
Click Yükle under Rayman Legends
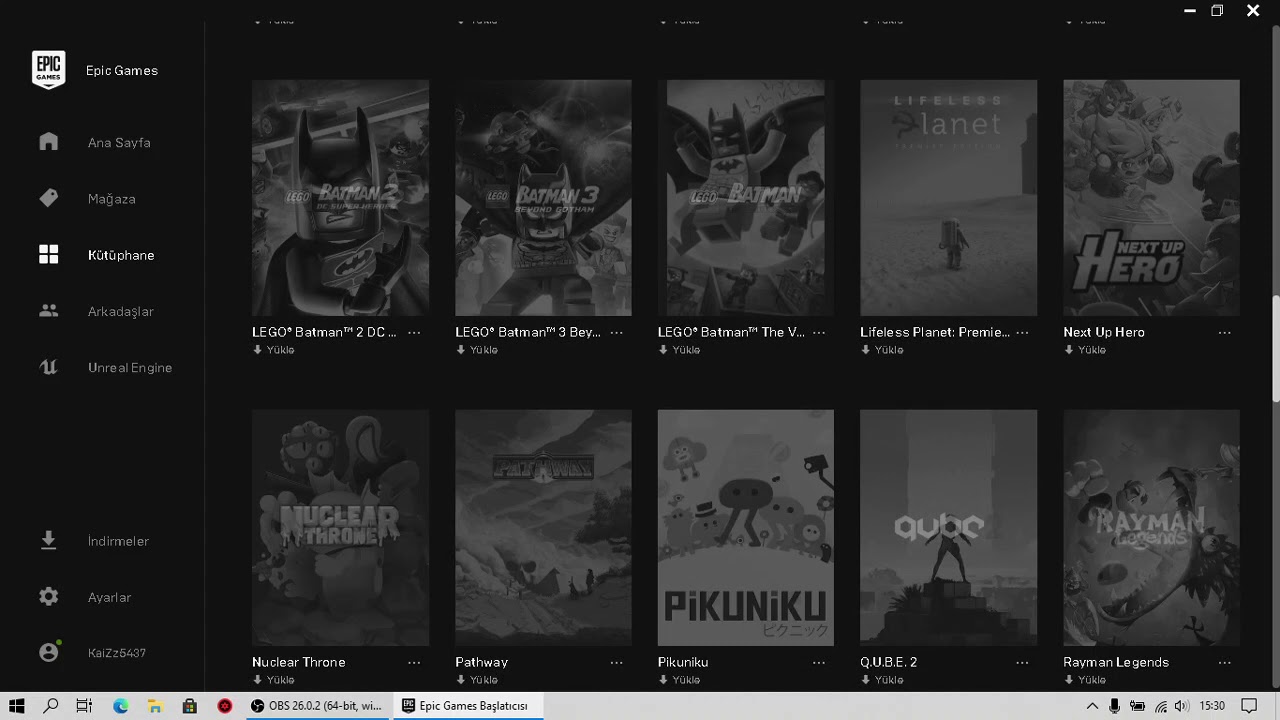(1085, 680)
